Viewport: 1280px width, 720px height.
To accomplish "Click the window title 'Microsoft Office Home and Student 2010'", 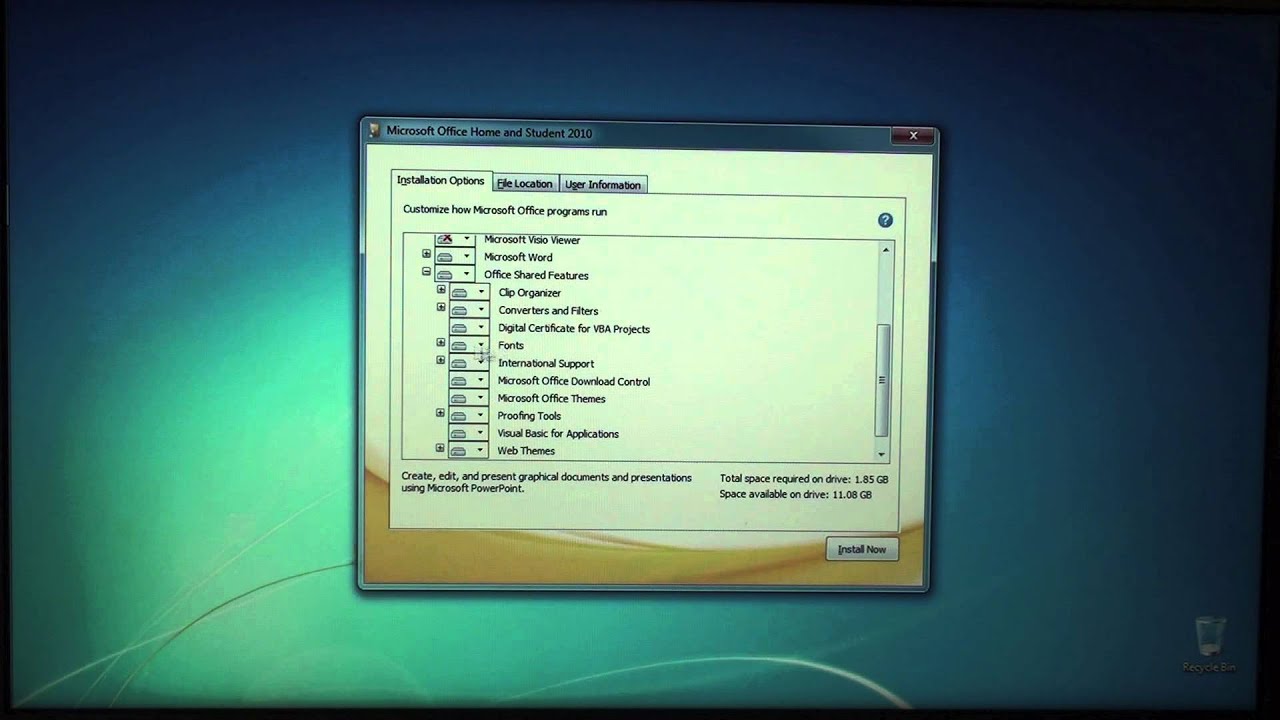I will [489, 132].
